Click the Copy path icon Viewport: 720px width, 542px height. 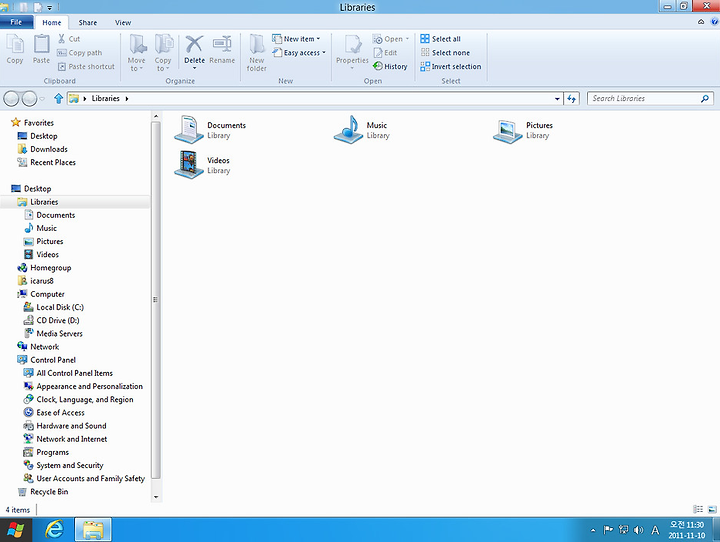click(62, 53)
